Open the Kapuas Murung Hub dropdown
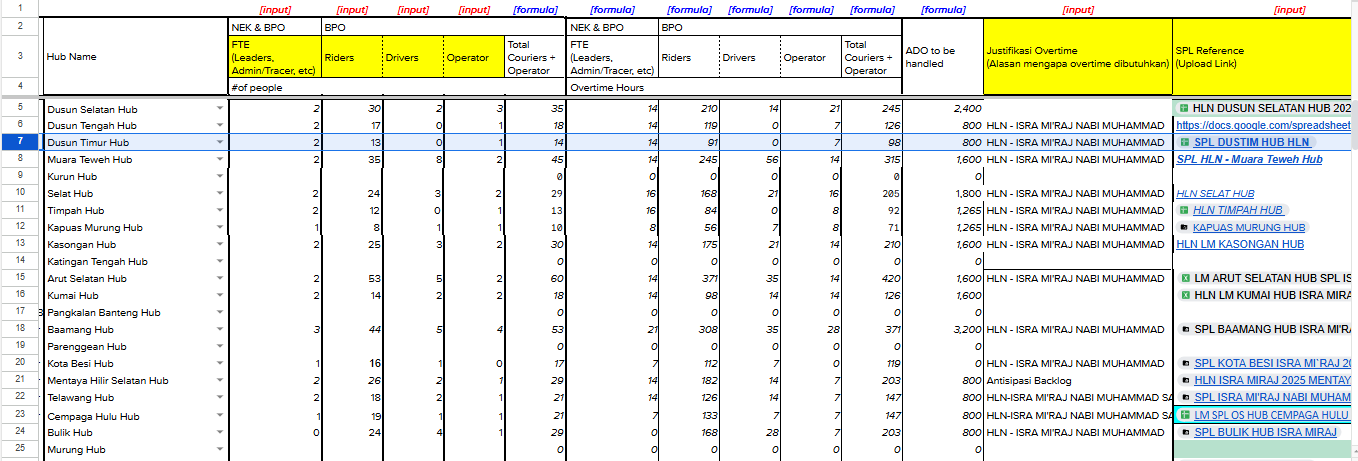The width and height of the screenshot is (1358, 461). pos(219,228)
